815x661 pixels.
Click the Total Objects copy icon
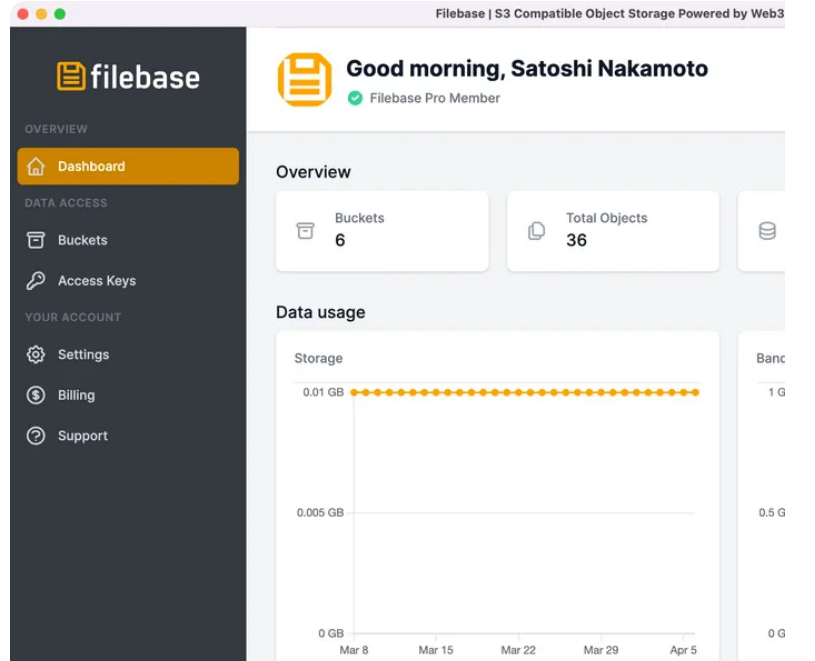tap(537, 231)
